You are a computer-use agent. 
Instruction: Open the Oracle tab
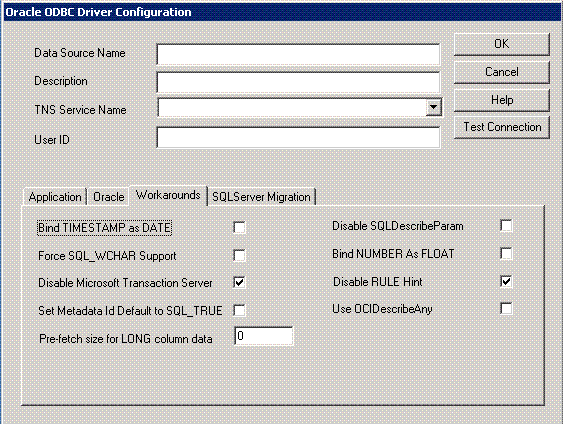click(x=108, y=197)
